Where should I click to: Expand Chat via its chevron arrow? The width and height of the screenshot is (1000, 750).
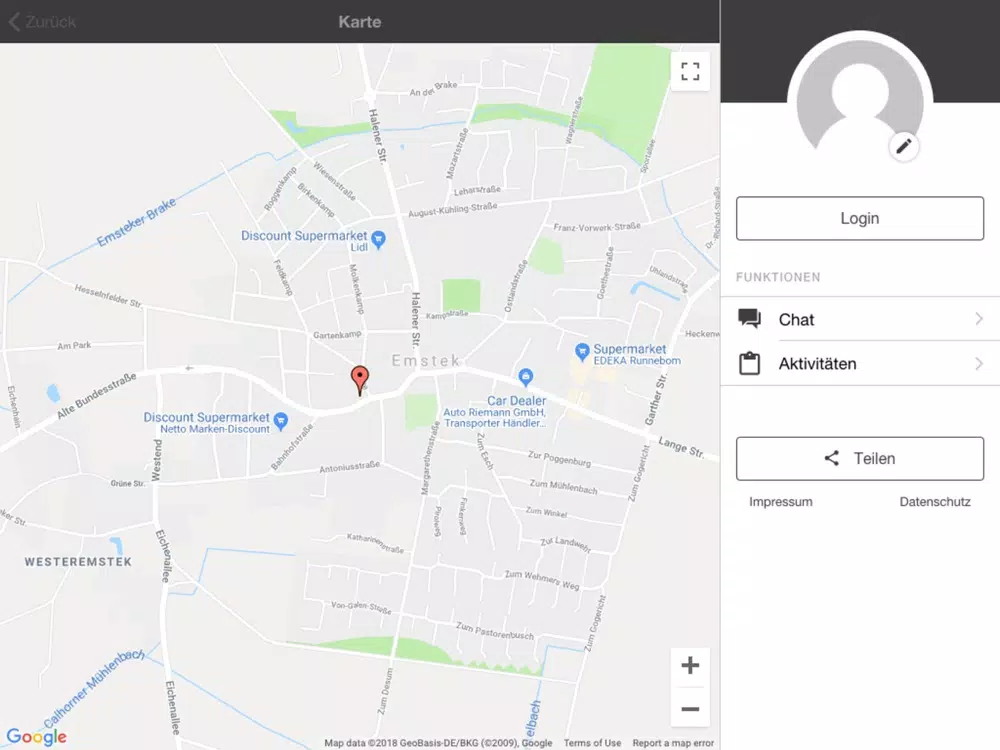(x=979, y=319)
